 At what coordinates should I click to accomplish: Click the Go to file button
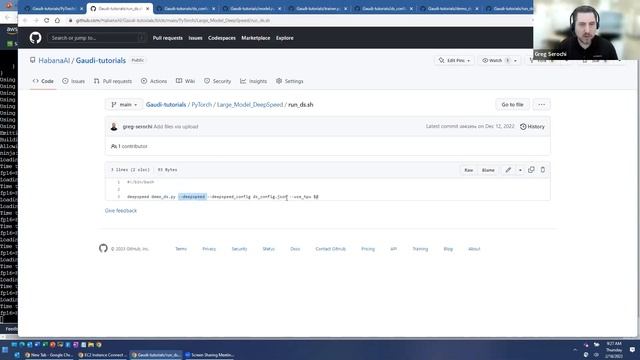(x=512, y=105)
